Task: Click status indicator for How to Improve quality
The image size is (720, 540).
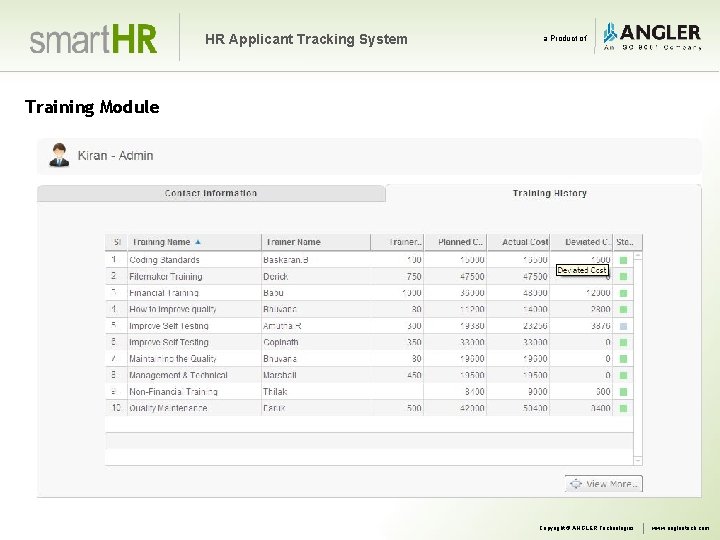Action: pos(623,309)
